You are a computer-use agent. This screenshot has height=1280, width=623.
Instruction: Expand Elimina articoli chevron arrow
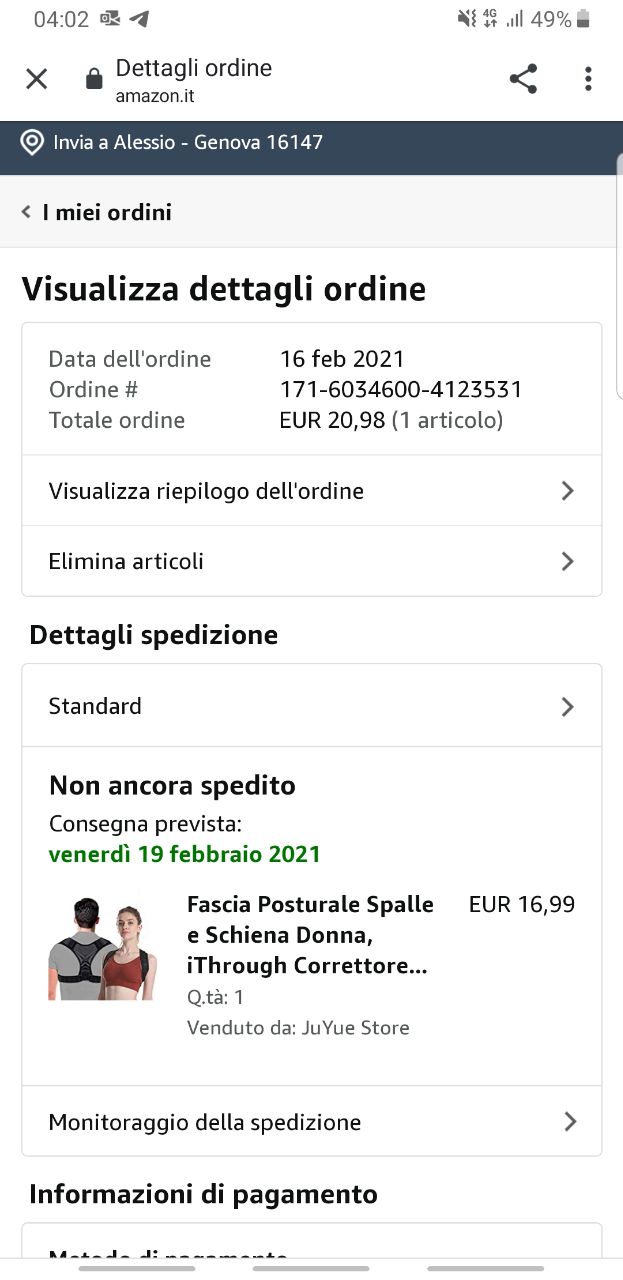click(567, 561)
